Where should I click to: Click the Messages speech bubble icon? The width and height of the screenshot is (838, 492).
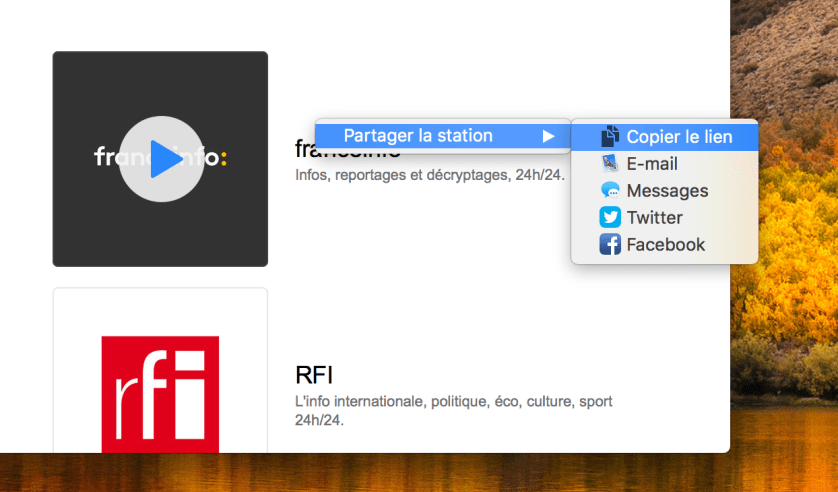(x=610, y=190)
